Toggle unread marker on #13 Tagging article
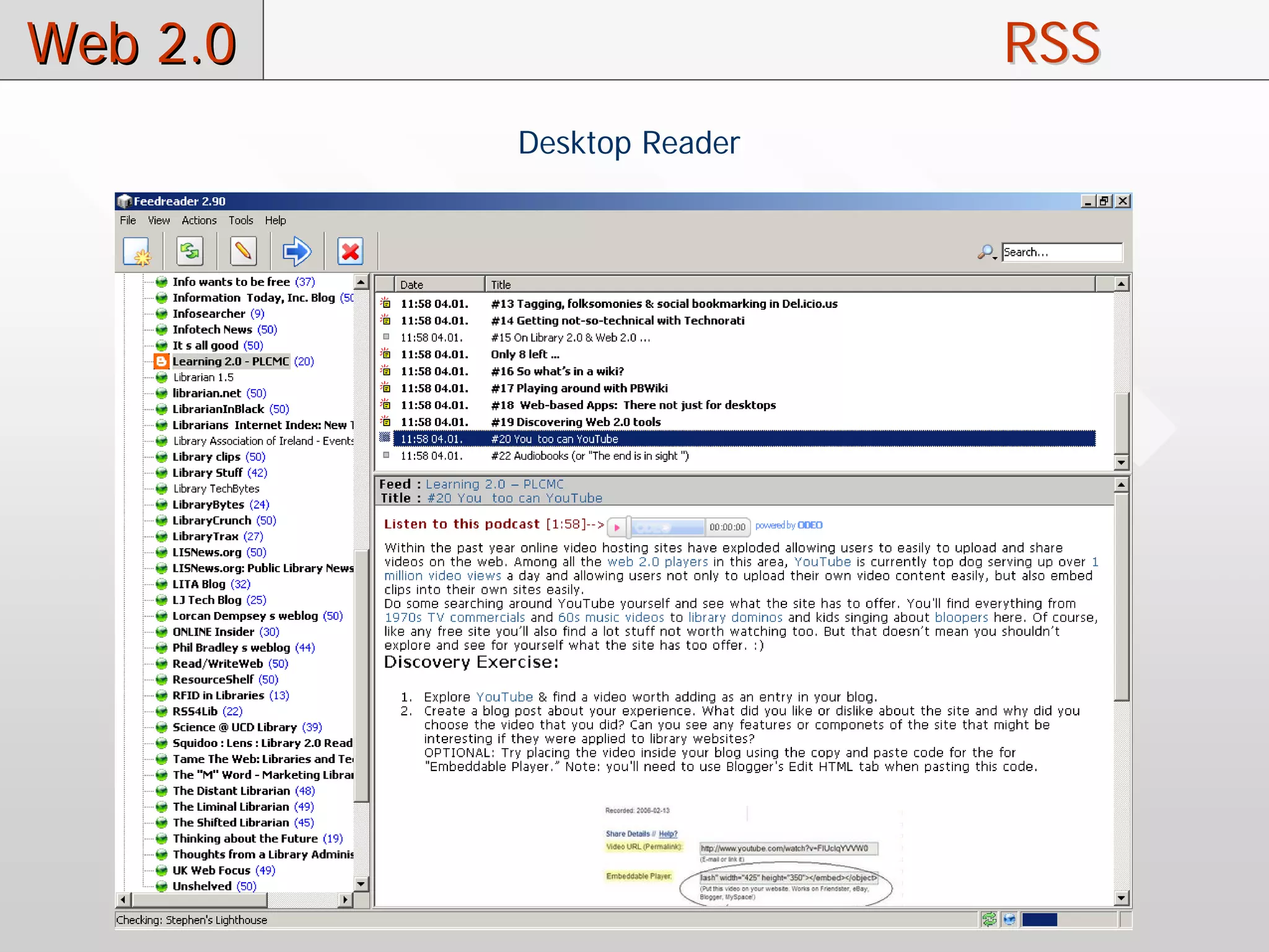The width and height of the screenshot is (1269, 952). [x=385, y=303]
